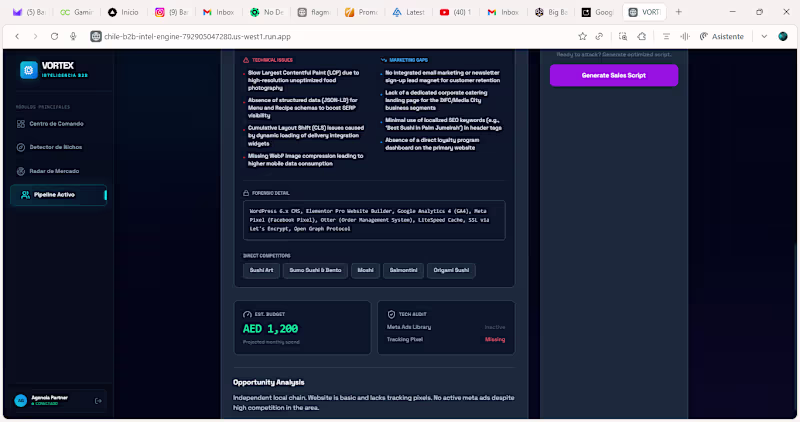Click the Forensic Detail tech stack box
The height and width of the screenshot is (422, 800).
pos(374,220)
